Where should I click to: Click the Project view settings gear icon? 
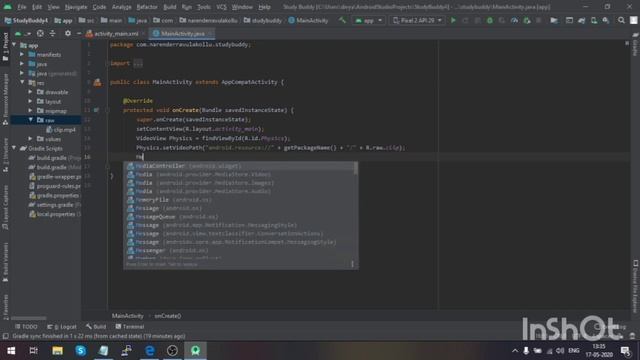coord(68,33)
